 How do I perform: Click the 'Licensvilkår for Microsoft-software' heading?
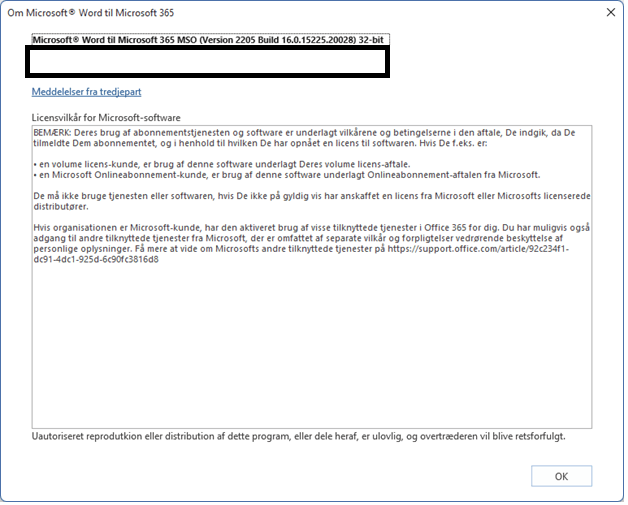(106, 118)
